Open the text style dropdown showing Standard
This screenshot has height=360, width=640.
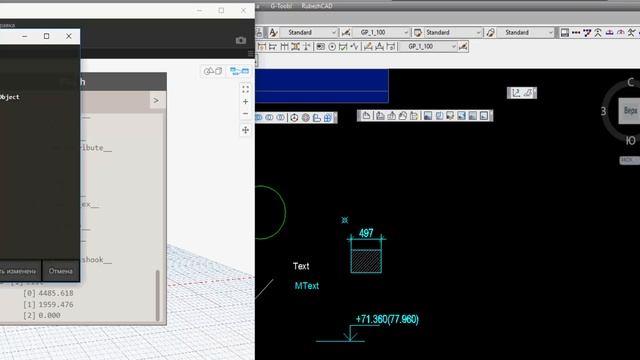pos(309,32)
